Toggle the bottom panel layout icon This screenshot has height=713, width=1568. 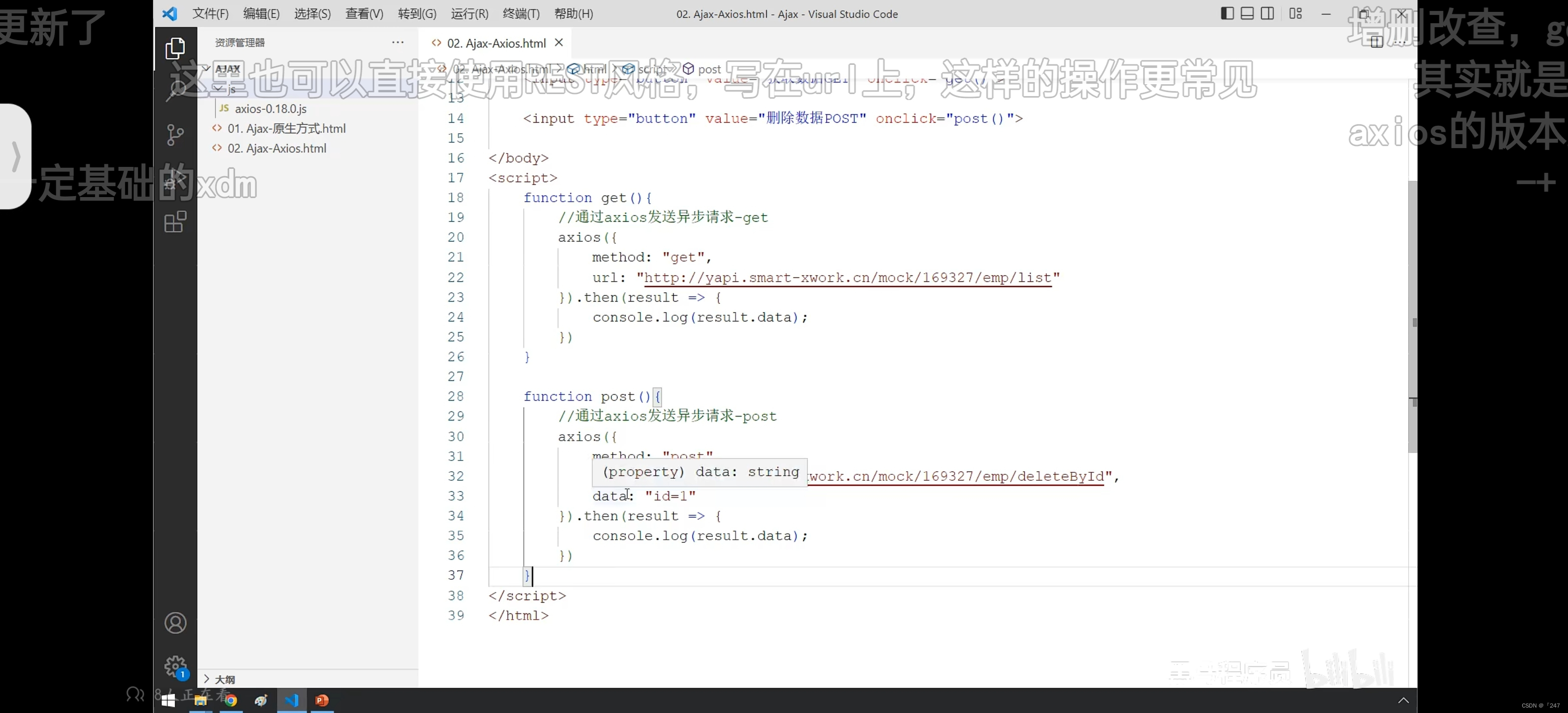(1247, 13)
